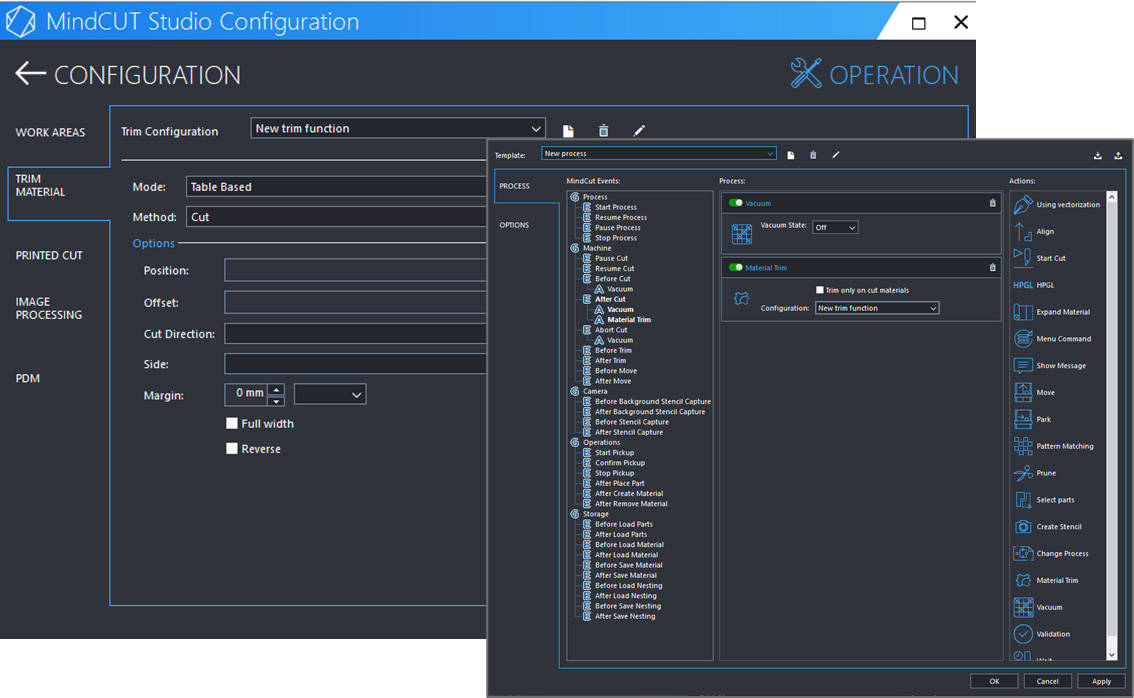Viewport: 1134px width, 698px height.
Task: Select the Vacuum icon in Actions list
Action: coord(1023,607)
